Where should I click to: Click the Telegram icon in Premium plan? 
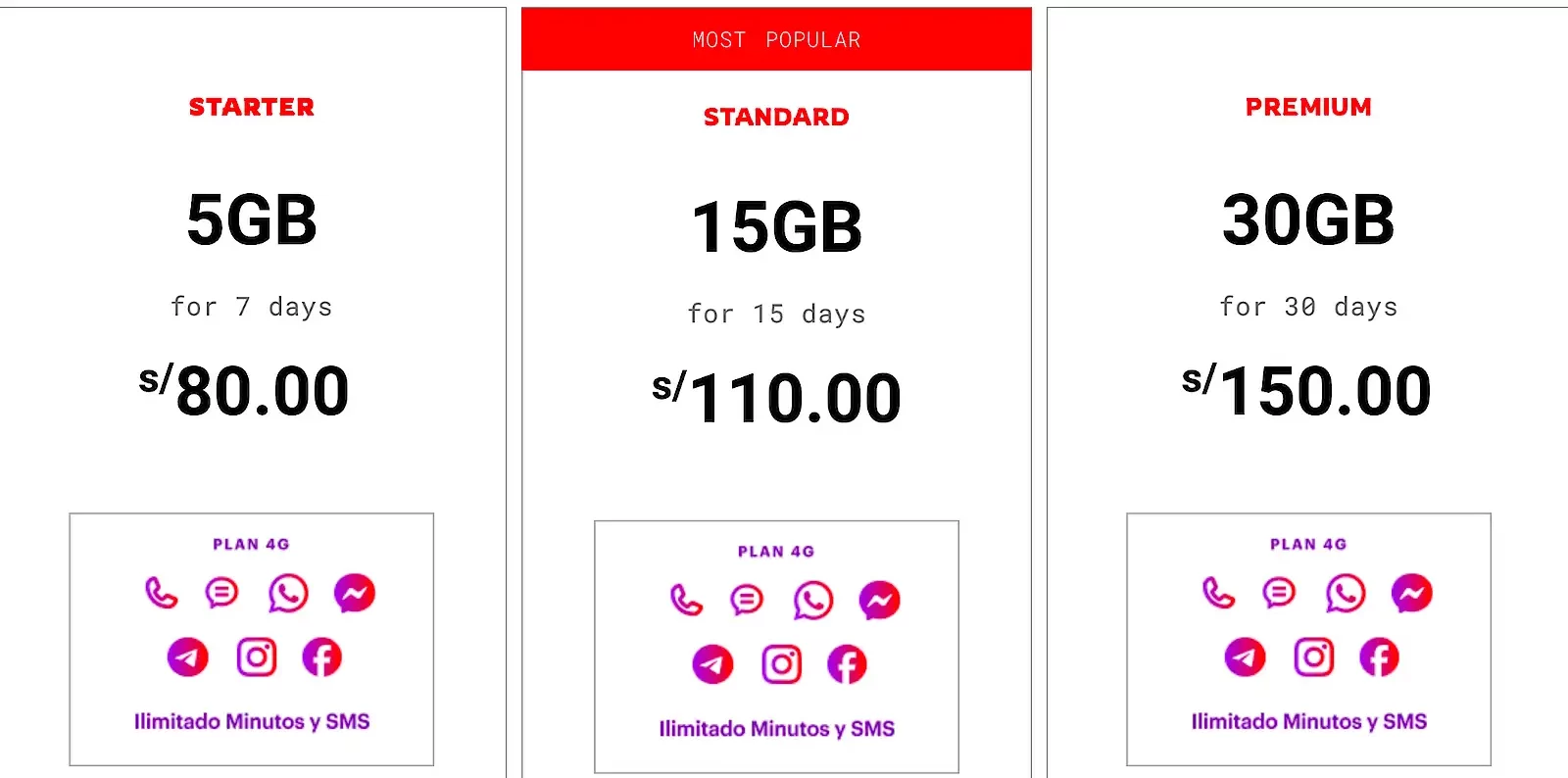[1246, 657]
